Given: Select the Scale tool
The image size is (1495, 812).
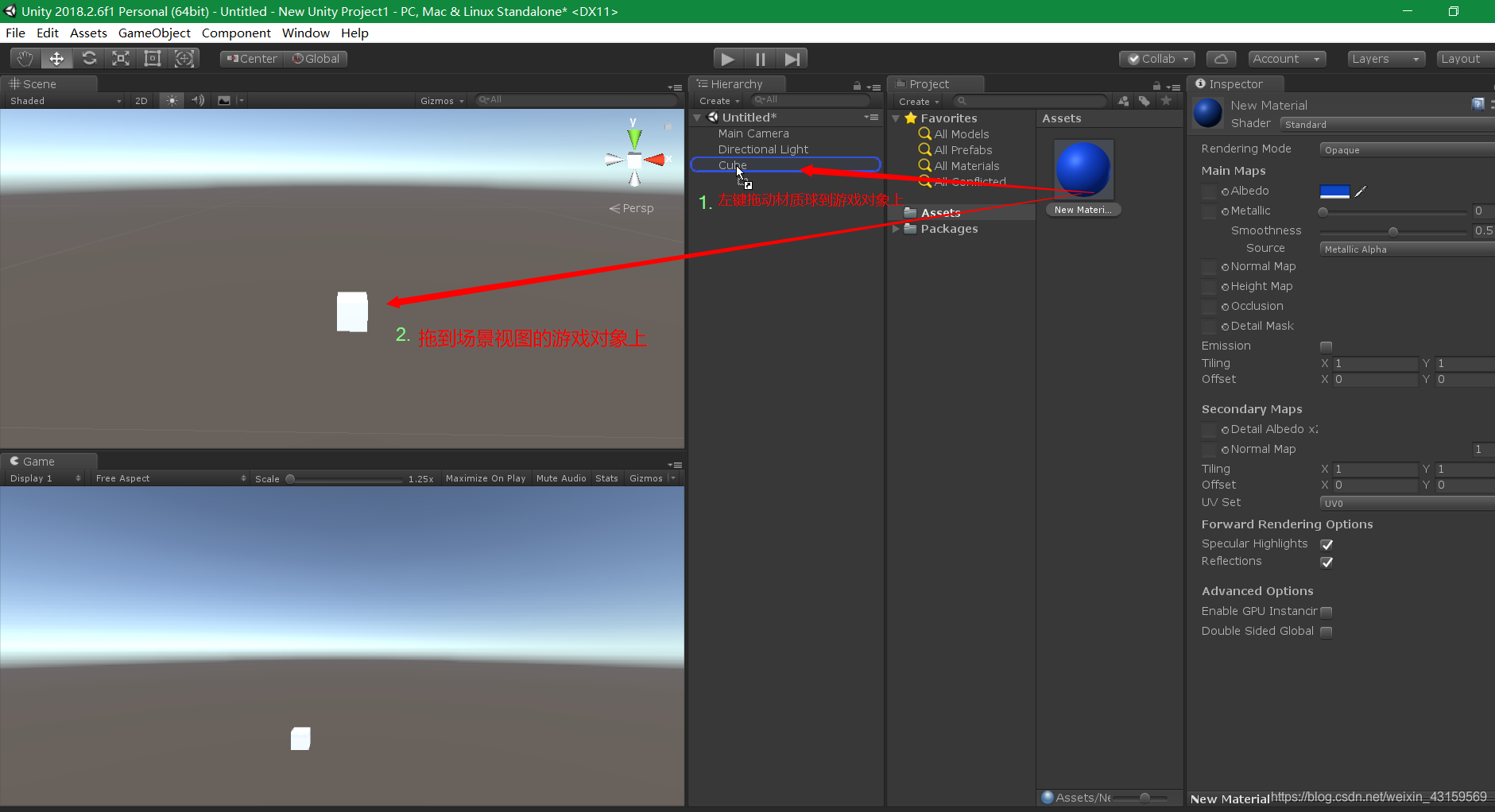Looking at the screenshot, I should [121, 59].
